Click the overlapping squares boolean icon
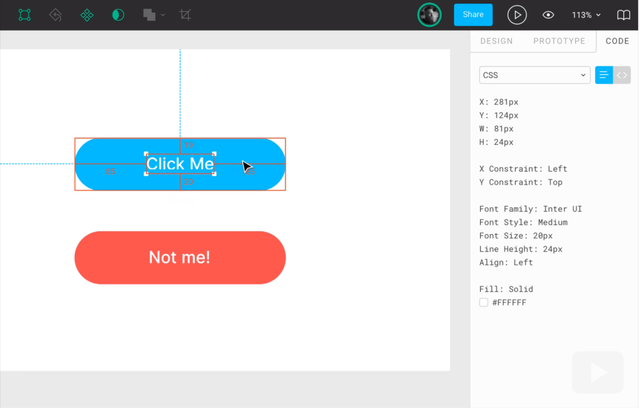 [148, 15]
